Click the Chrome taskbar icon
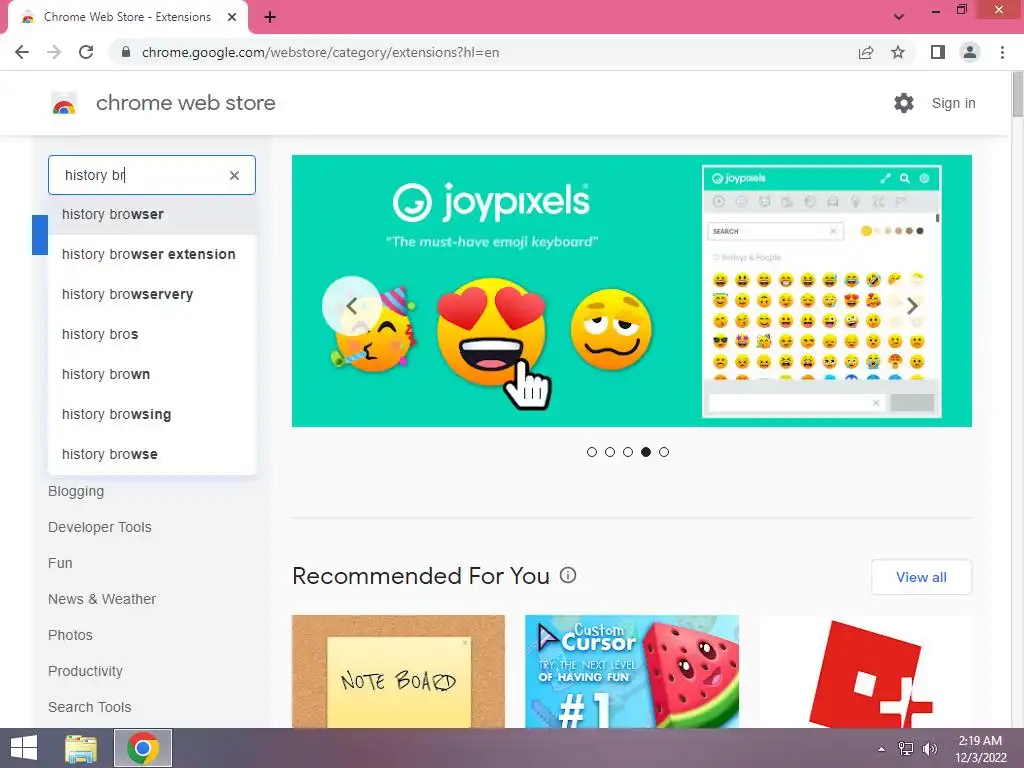The height and width of the screenshot is (768, 1024). pyautogui.click(x=143, y=748)
